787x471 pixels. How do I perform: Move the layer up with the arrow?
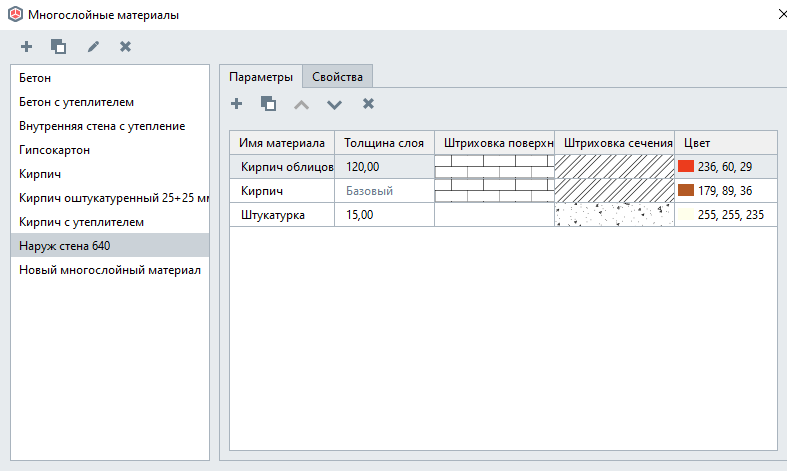click(301, 103)
